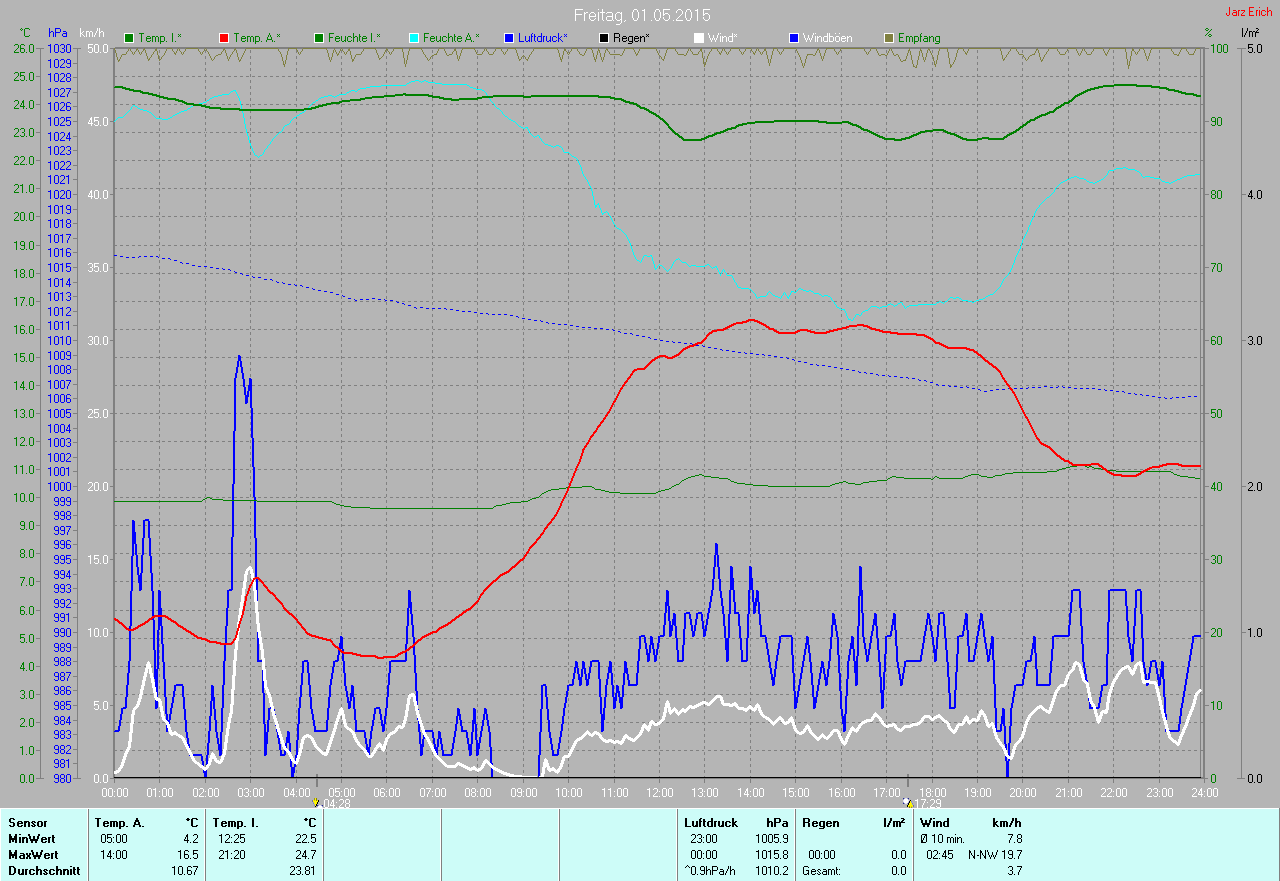Click the blue Luftdruck legend square

tap(509, 38)
